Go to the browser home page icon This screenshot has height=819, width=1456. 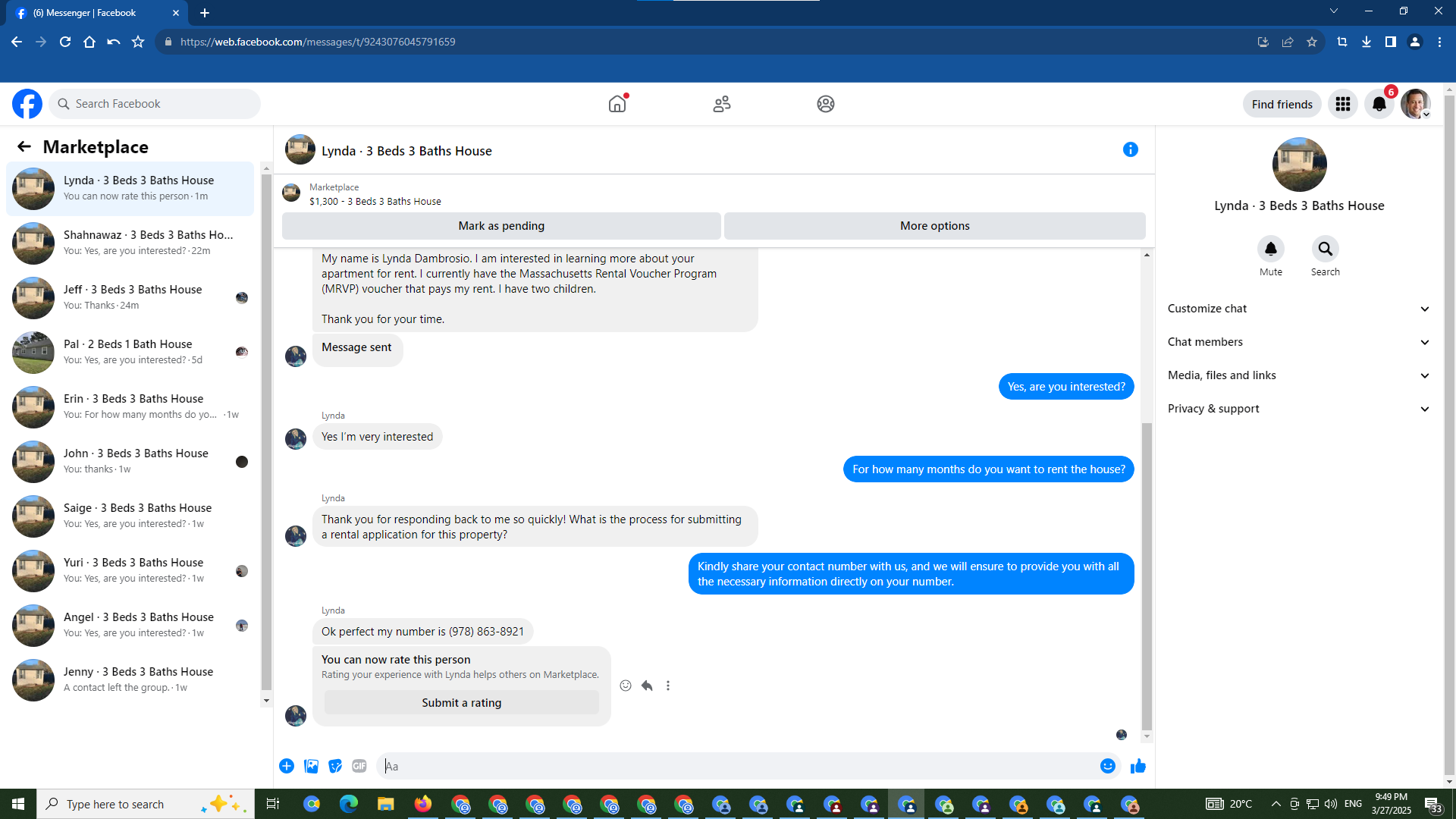(x=89, y=42)
